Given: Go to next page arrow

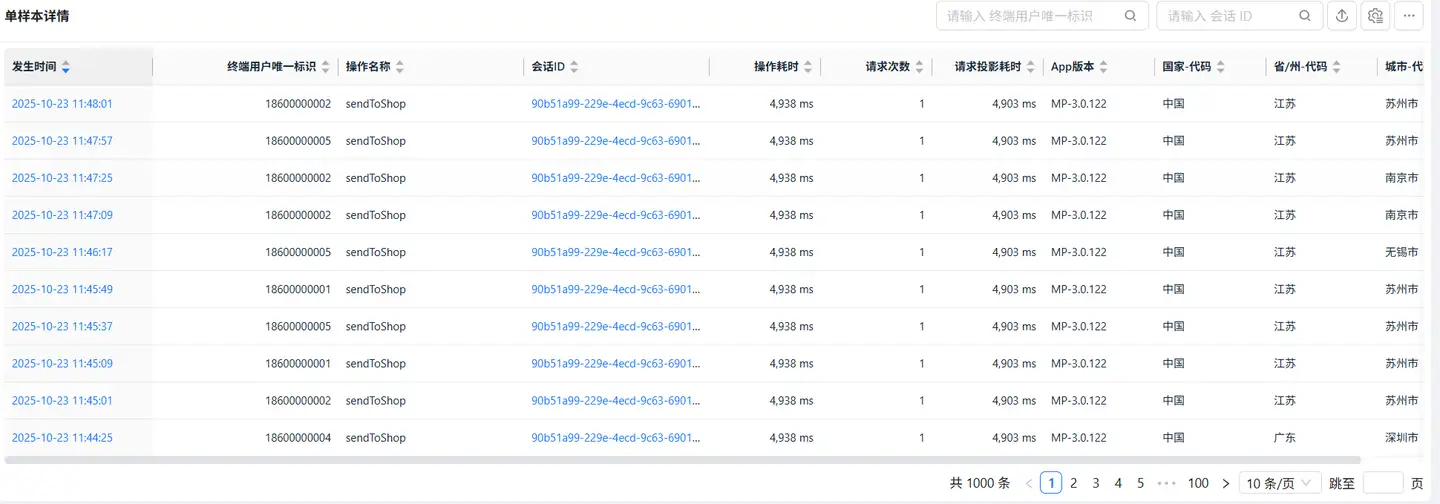Looking at the screenshot, I should tap(1226, 483).
